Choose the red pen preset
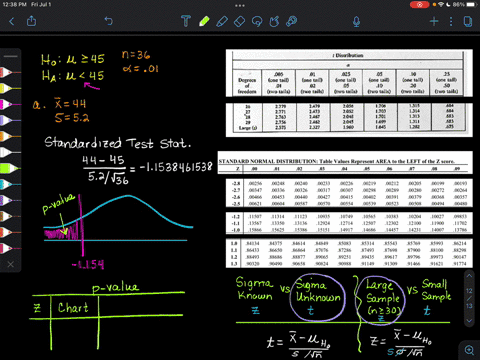 tap(8, 72)
